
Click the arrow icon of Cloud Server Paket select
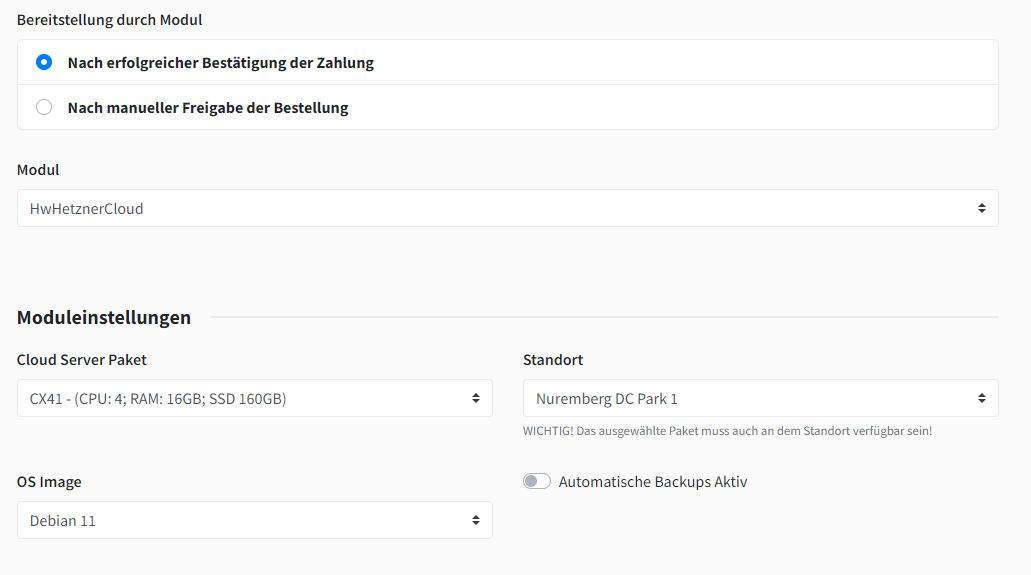point(475,399)
